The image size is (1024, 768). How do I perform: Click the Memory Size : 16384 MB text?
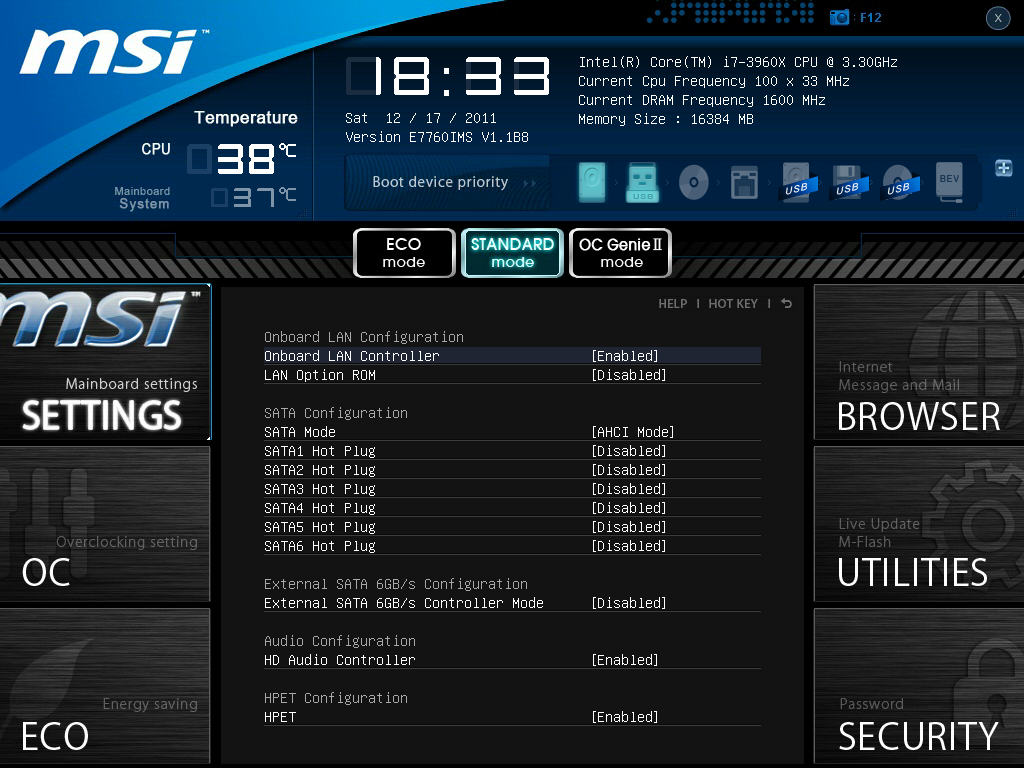click(x=665, y=119)
